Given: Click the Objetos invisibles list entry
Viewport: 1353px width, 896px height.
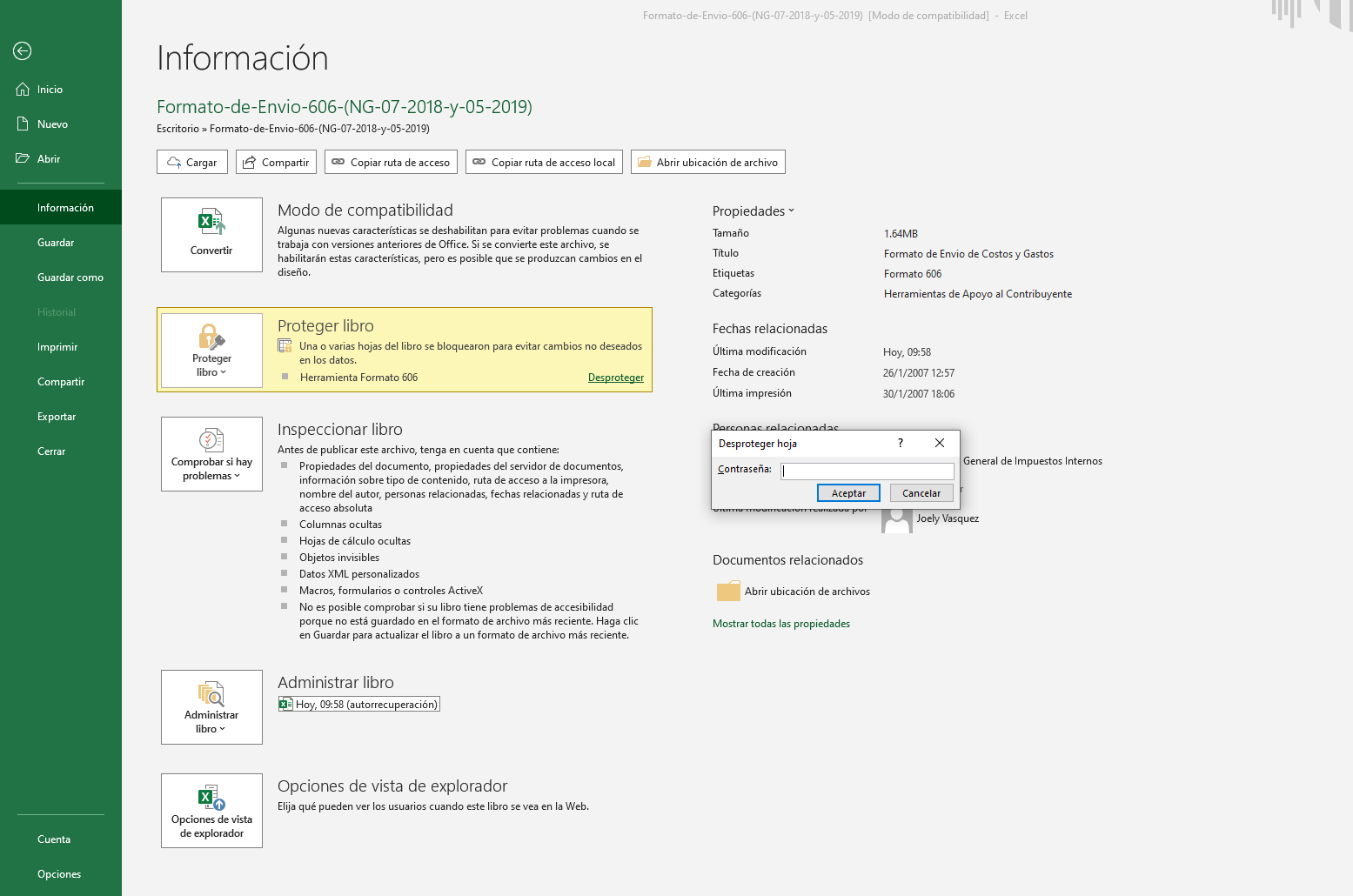Looking at the screenshot, I should [x=339, y=558].
